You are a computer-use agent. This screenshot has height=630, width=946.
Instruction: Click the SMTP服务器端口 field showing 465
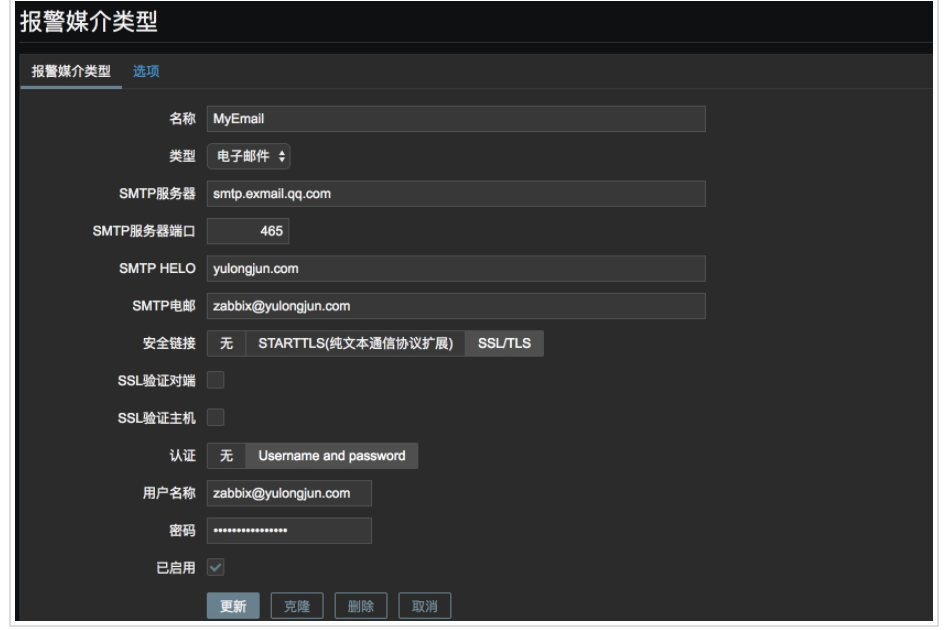tap(248, 231)
